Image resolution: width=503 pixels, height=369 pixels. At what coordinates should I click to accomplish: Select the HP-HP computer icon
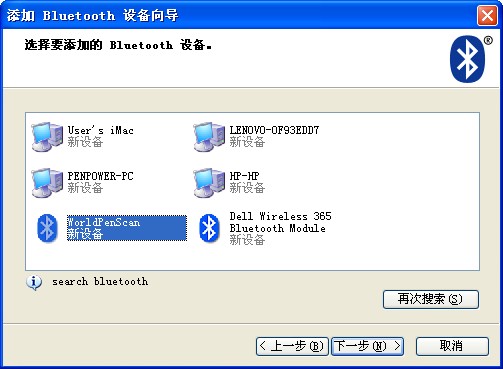(x=209, y=183)
